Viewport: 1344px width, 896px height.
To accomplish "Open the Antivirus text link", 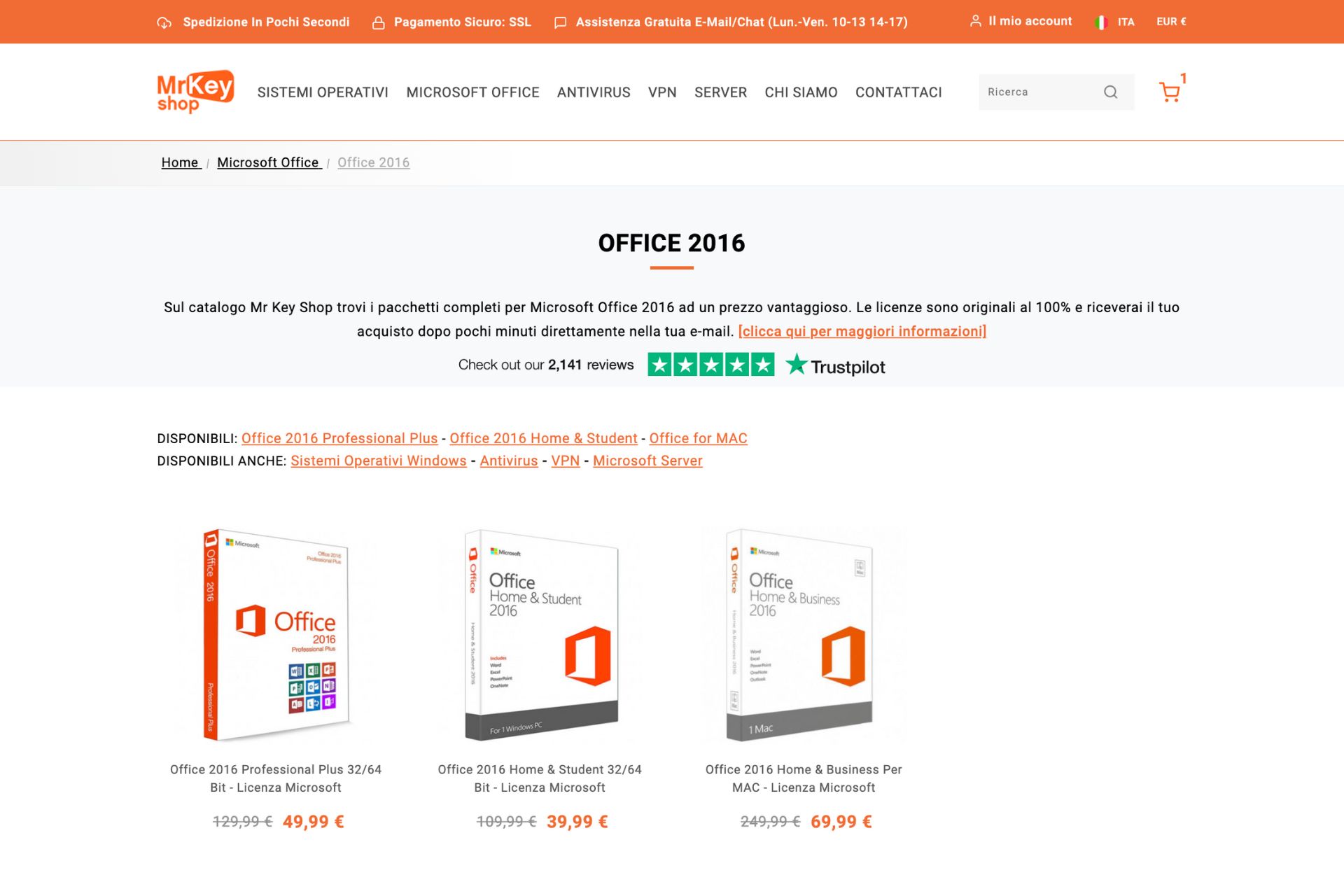I will click(509, 461).
